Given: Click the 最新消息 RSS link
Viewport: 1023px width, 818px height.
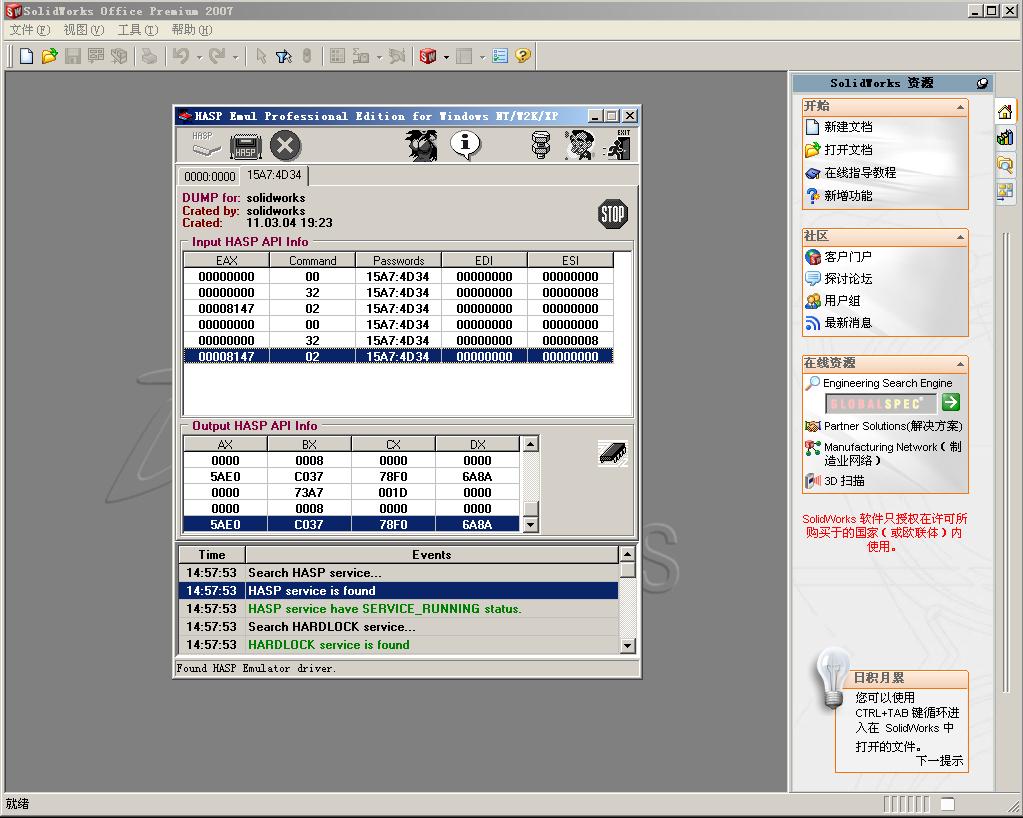Looking at the screenshot, I should [848, 323].
